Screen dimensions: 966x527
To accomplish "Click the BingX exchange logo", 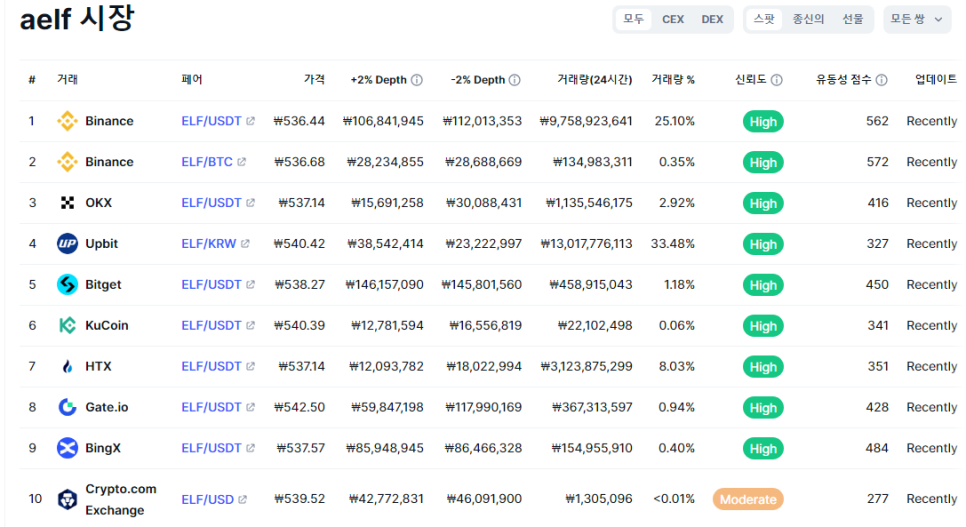I will [67, 448].
